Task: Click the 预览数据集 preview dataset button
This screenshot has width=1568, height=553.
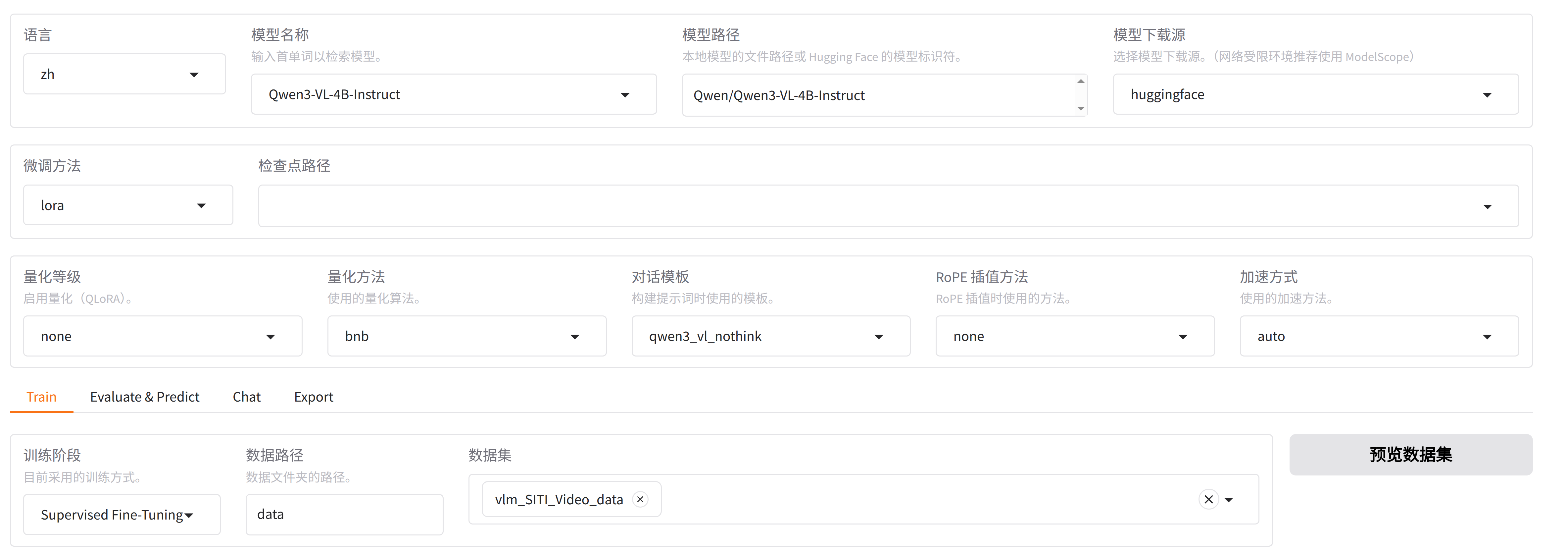Action: [x=1410, y=455]
